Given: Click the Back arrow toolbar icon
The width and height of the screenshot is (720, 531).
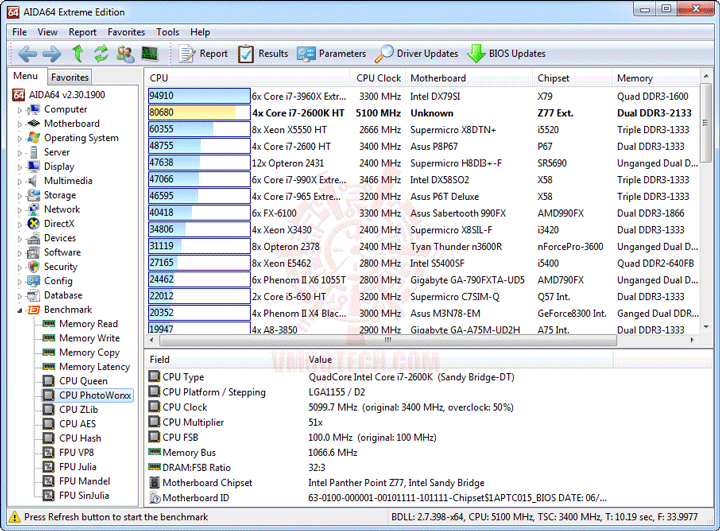Looking at the screenshot, I should 27,54.
